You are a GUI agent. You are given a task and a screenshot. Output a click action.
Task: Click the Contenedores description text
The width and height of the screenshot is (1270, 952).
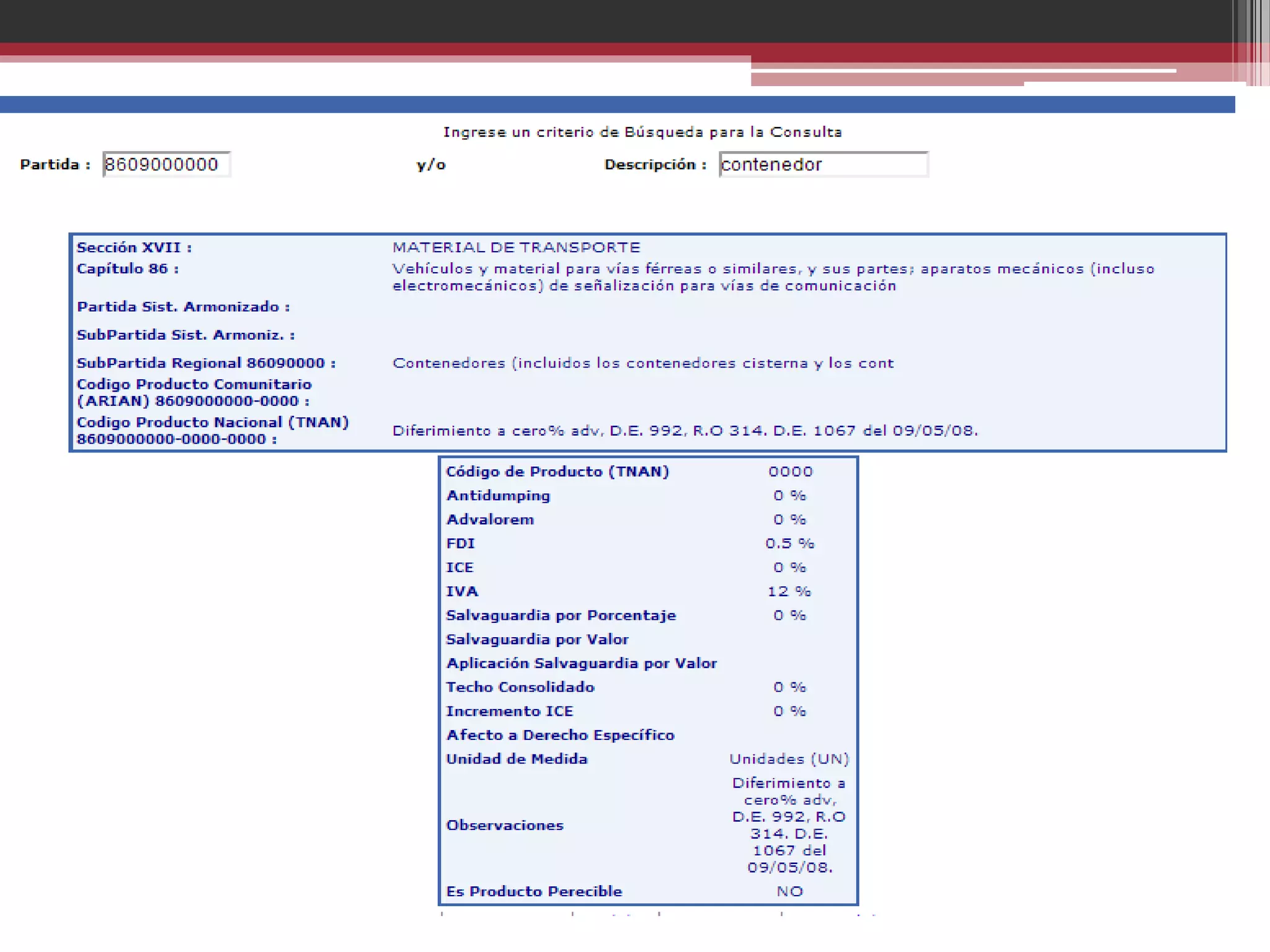point(642,363)
